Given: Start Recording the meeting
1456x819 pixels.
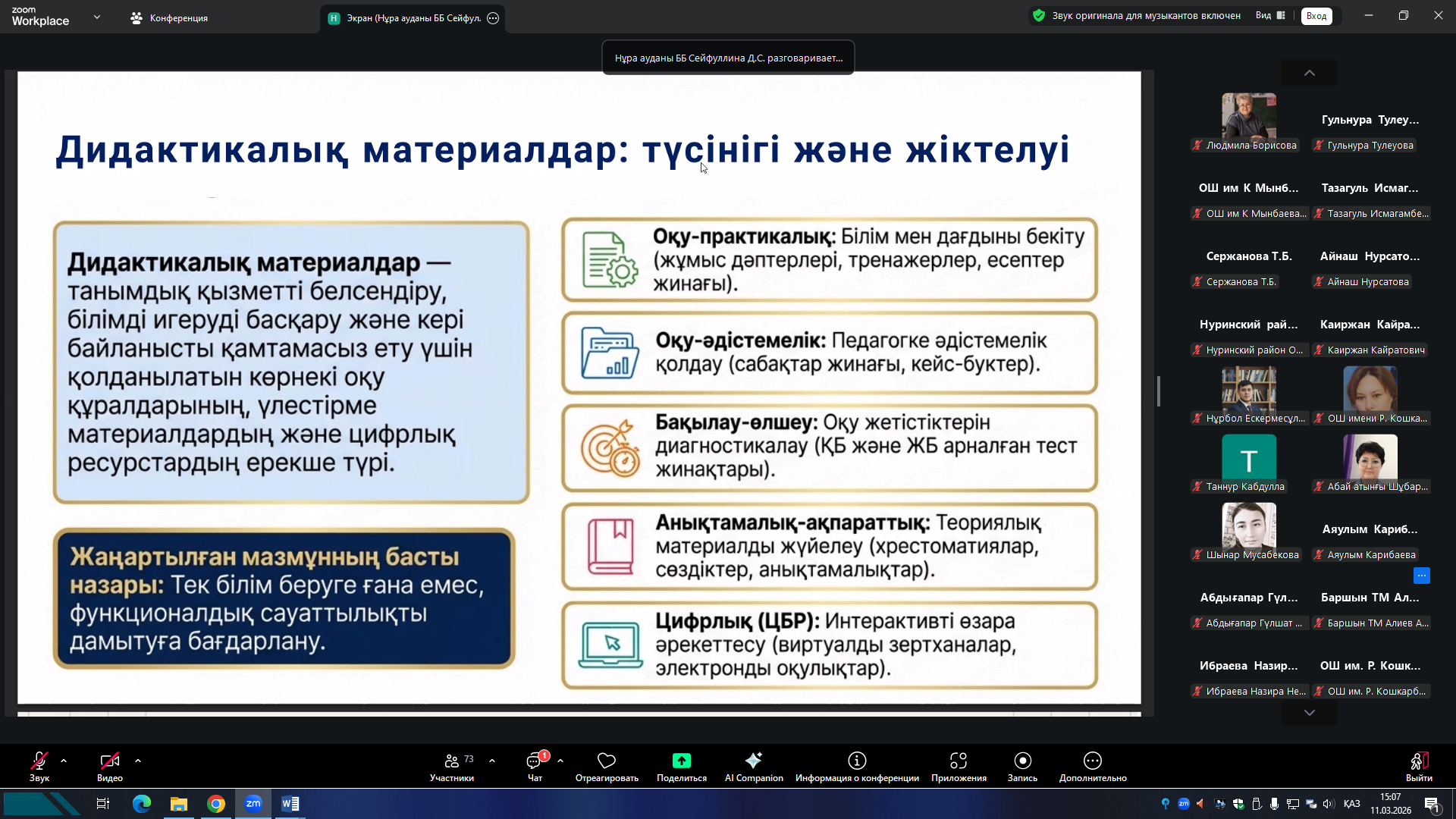Looking at the screenshot, I should pos(1022,766).
